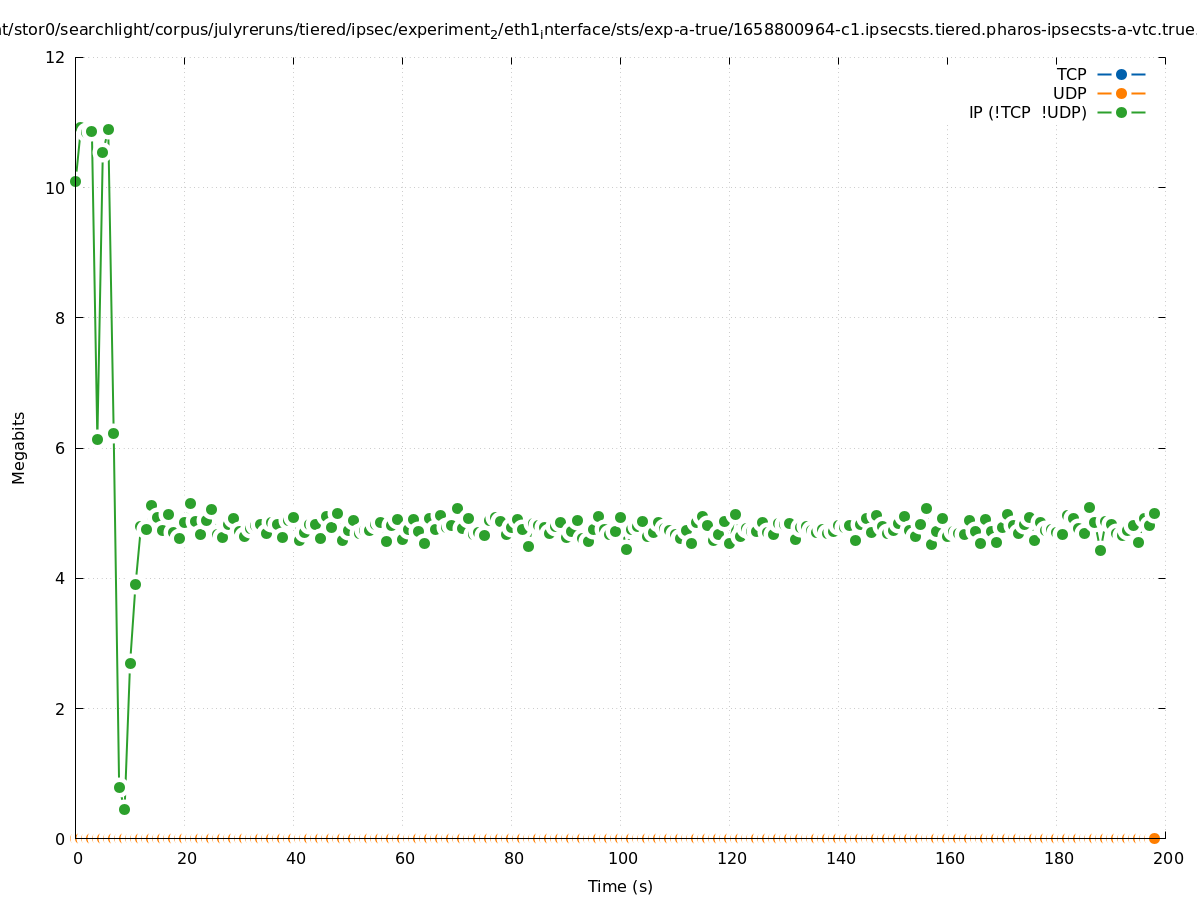Click the orange UDP data point on the x-axis
This screenshot has width=1197, height=900.
1154,838
